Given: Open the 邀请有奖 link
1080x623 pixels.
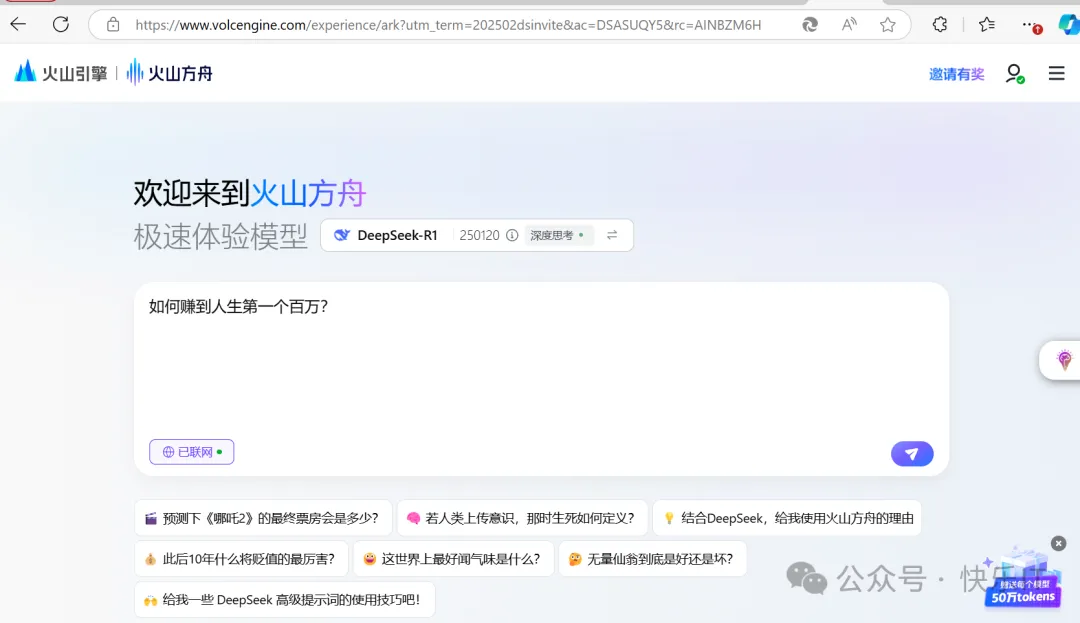Looking at the screenshot, I should (956, 74).
